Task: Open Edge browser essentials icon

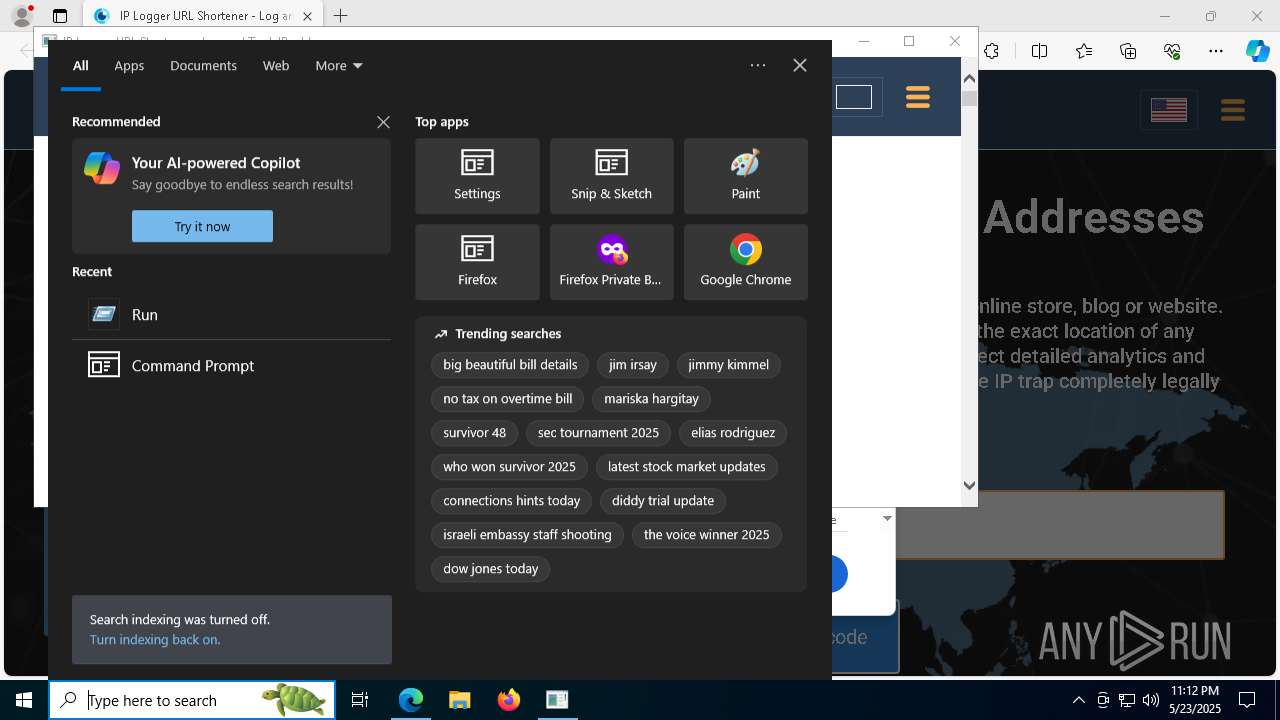Action: pos(1172,51)
